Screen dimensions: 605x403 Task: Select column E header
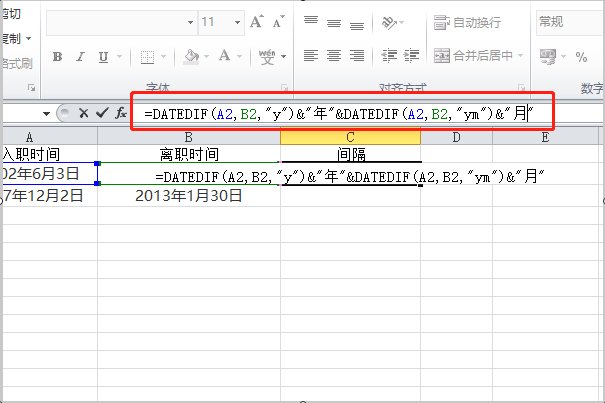545,137
